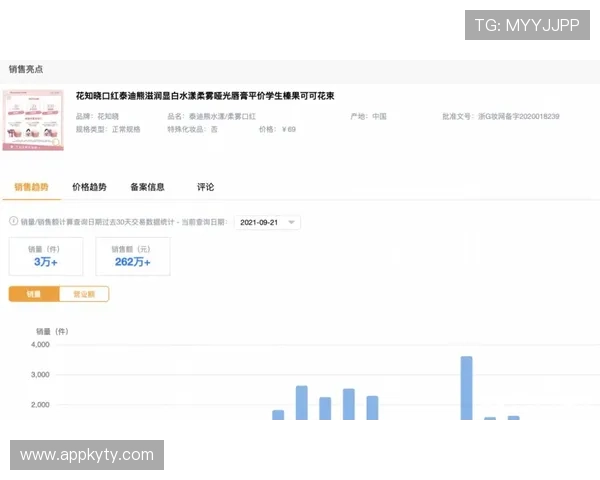Click the brand value 花知晓
This screenshot has width=600, height=480.
coord(108,116)
